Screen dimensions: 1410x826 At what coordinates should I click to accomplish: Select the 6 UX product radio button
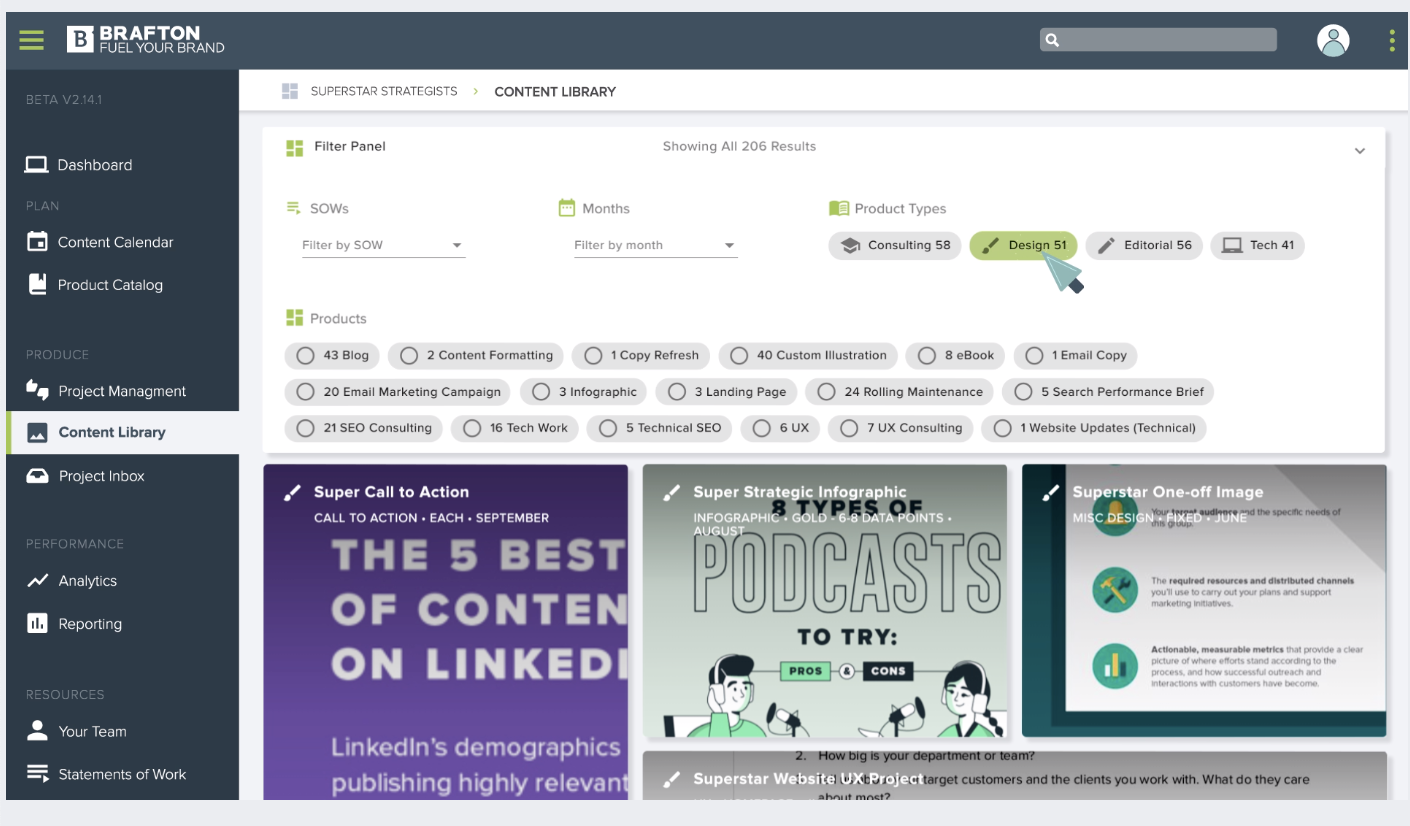760,427
